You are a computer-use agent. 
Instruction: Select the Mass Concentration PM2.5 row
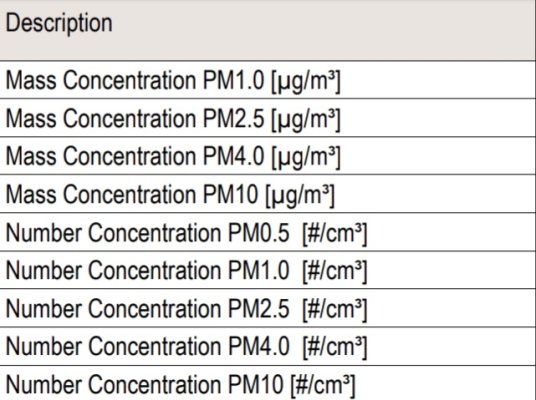point(268,118)
